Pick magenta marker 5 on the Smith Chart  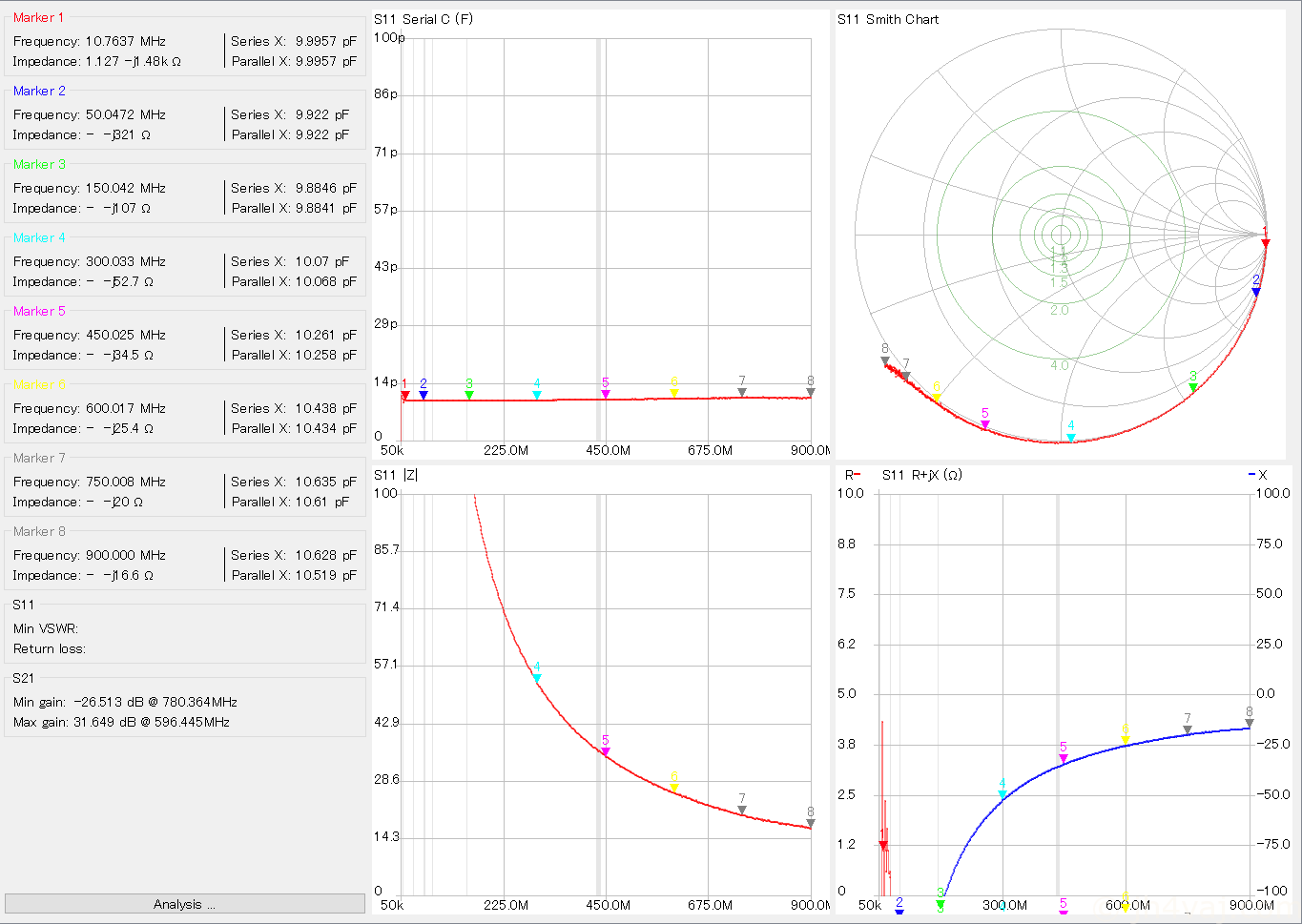tap(985, 424)
